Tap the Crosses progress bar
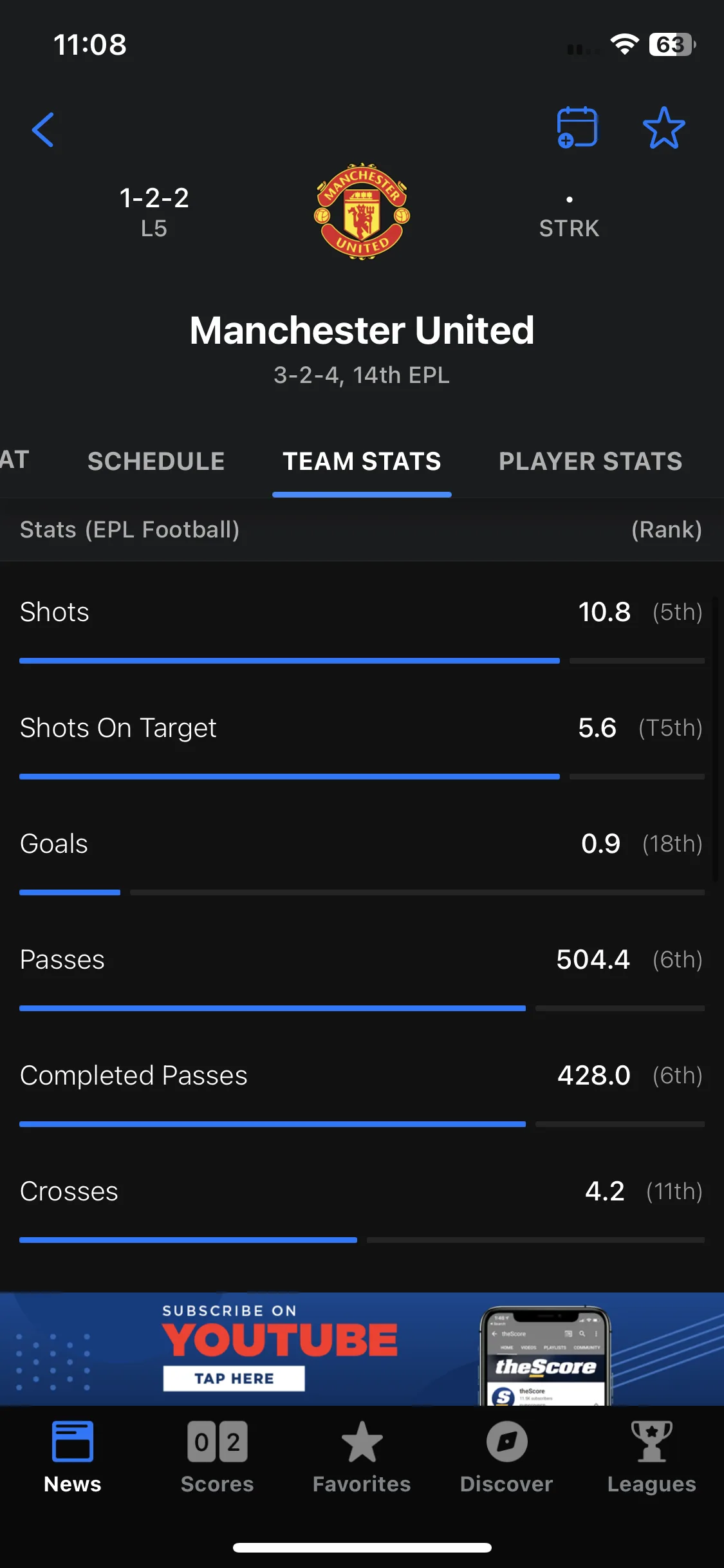Screen dimensions: 724x1568 [362, 1240]
